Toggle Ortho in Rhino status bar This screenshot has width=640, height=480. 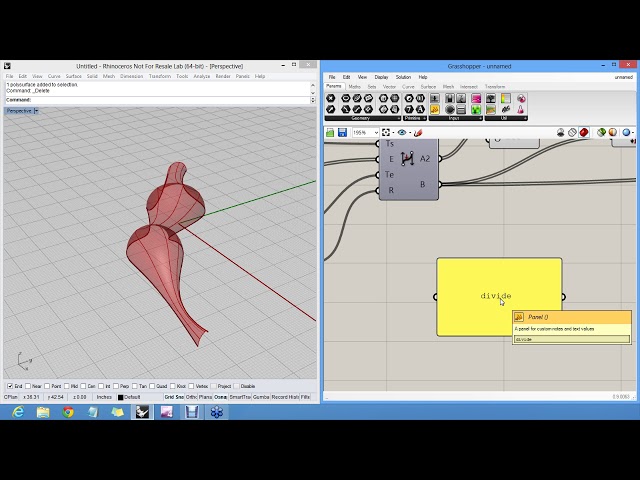click(x=191, y=397)
